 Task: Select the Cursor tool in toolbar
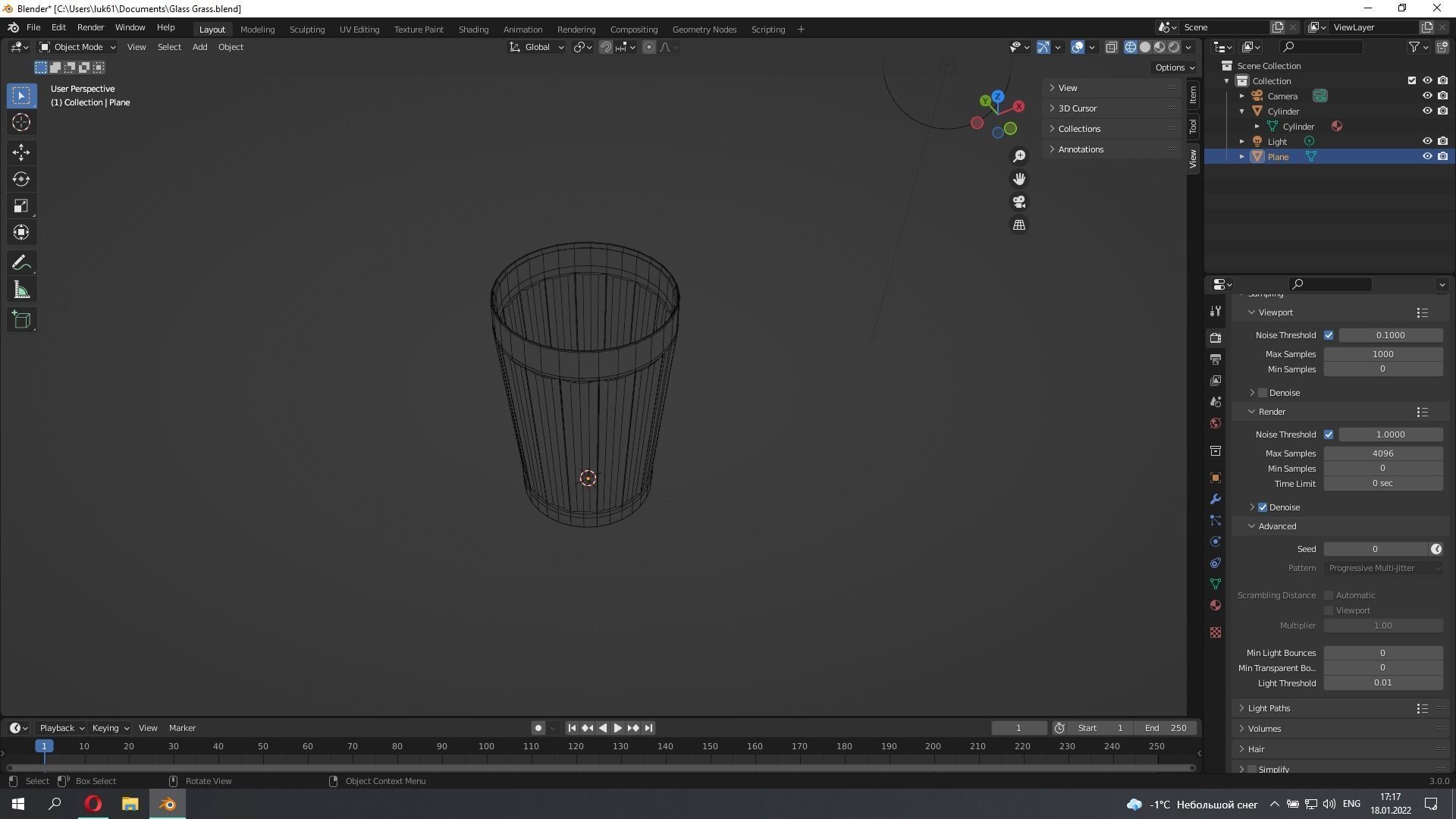click(21, 122)
